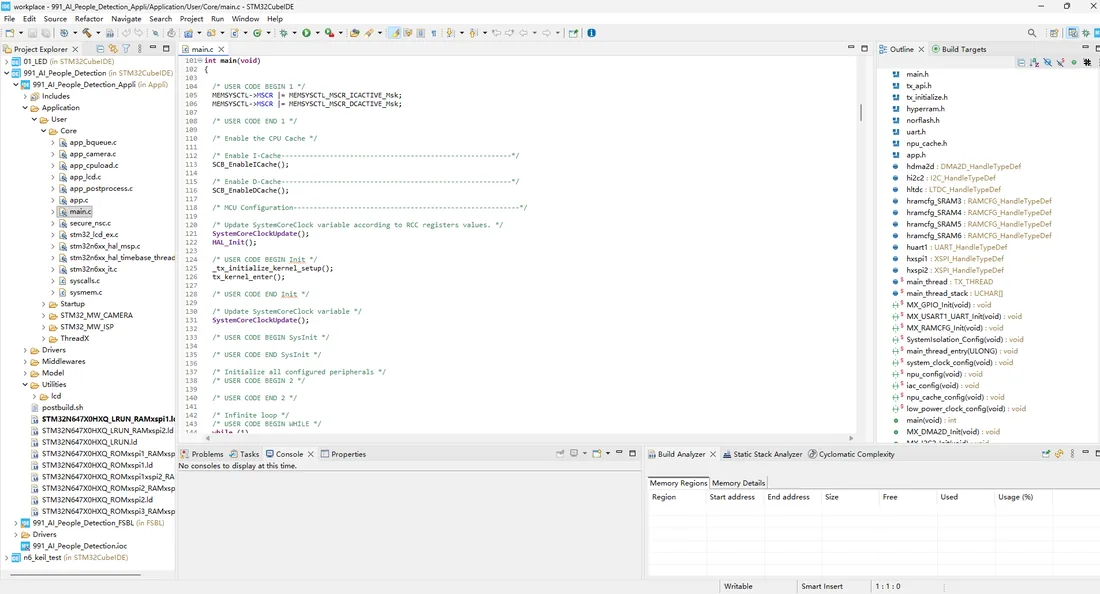Expand the Middlewares folder
Image resolution: width=1100 pixels, height=594 pixels.
(25, 362)
